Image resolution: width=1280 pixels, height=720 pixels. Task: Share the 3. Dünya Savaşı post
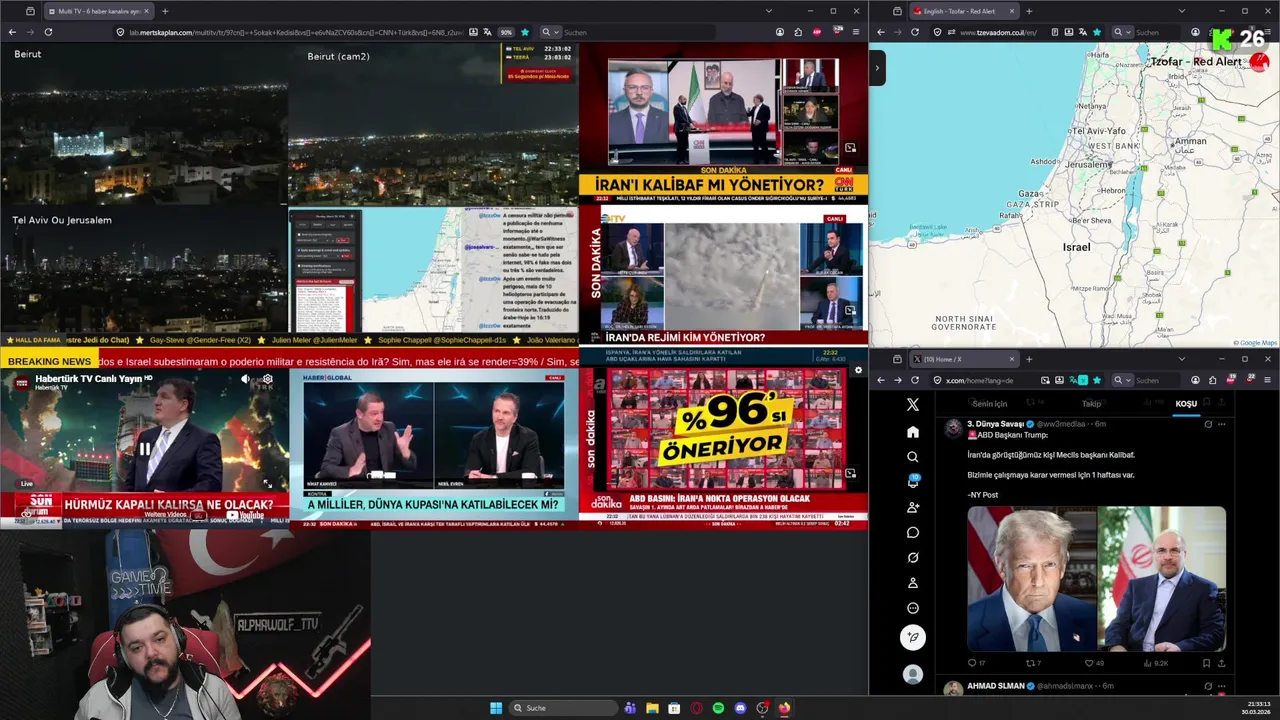tap(1221, 663)
